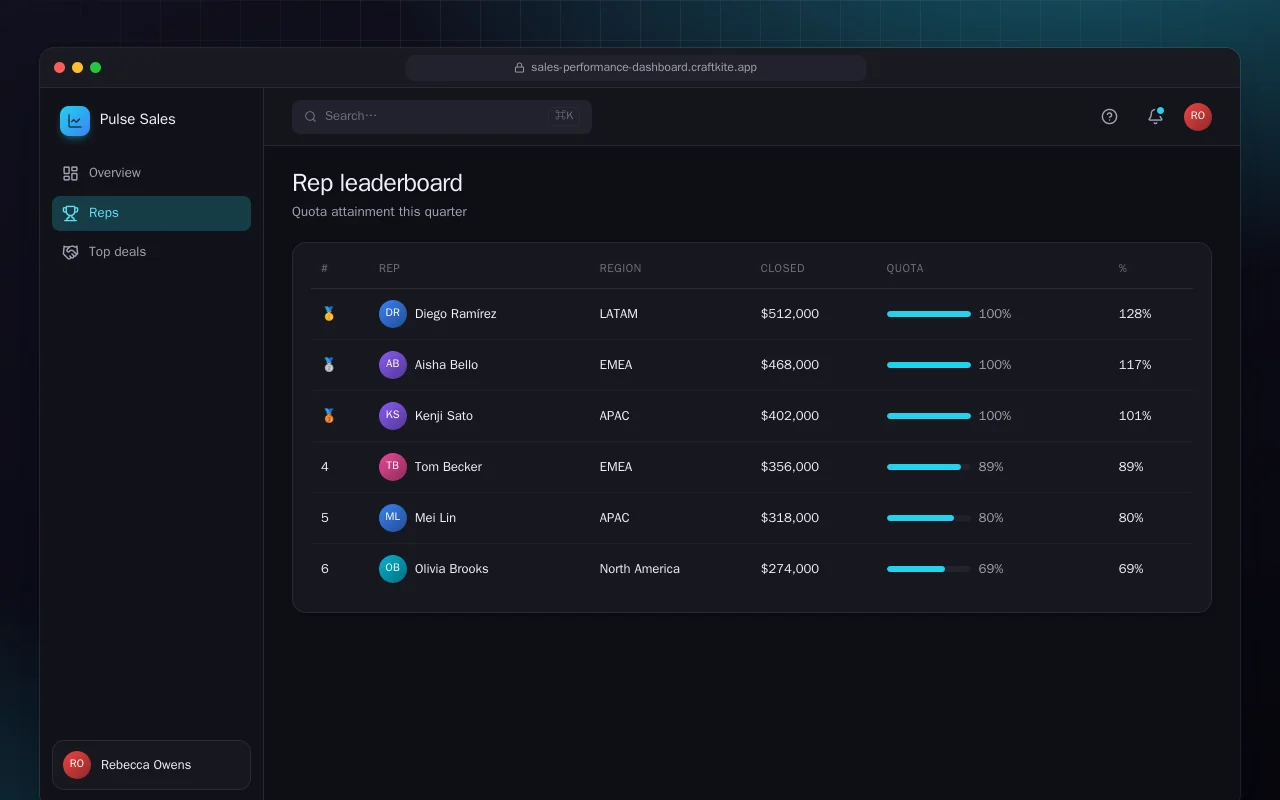Screen dimensions: 1280x800
Task: Open the Rebecca Owens account card
Action: [x=151, y=765]
